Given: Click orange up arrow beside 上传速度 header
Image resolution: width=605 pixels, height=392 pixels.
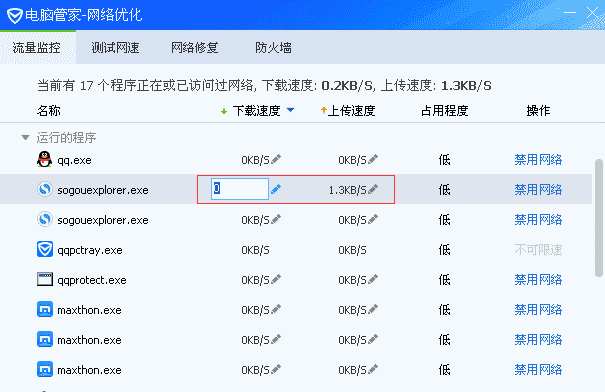Looking at the screenshot, I should point(324,110).
